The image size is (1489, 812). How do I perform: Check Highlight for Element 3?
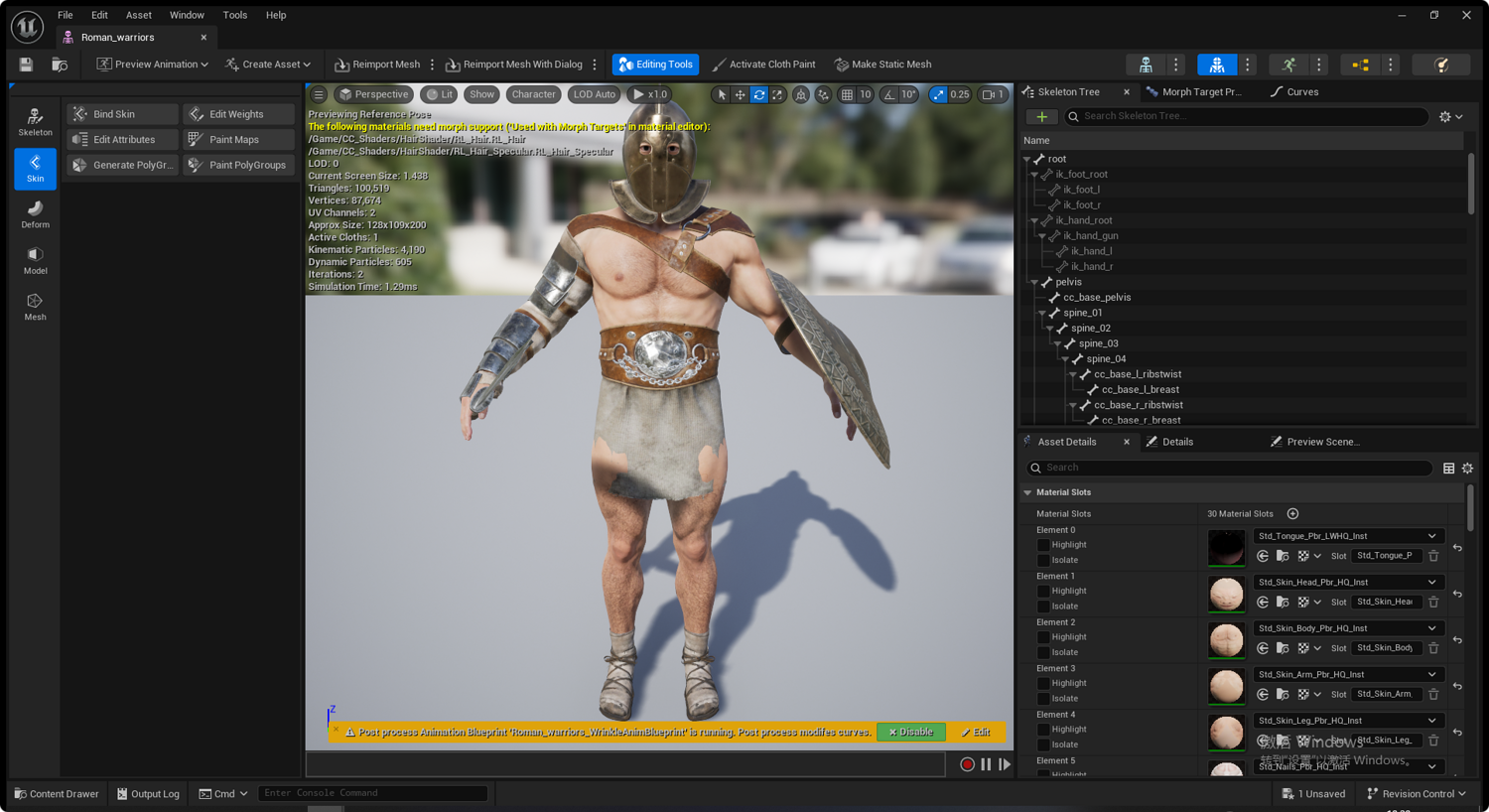click(x=1043, y=683)
